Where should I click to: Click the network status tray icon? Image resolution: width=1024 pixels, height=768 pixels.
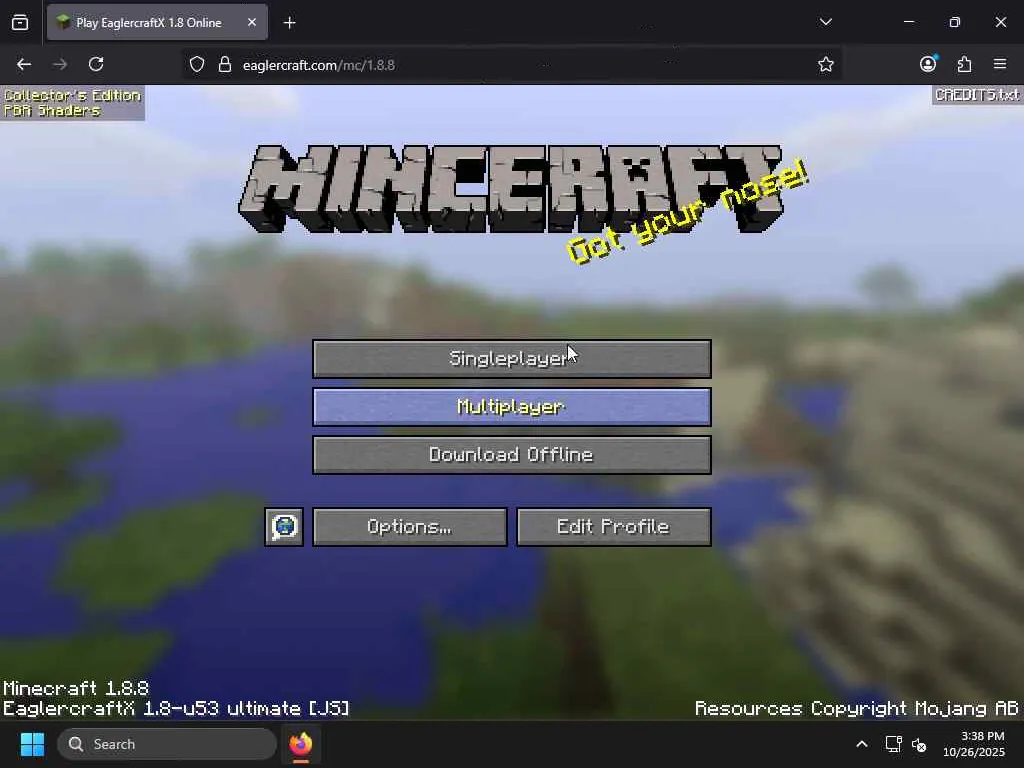(893, 744)
